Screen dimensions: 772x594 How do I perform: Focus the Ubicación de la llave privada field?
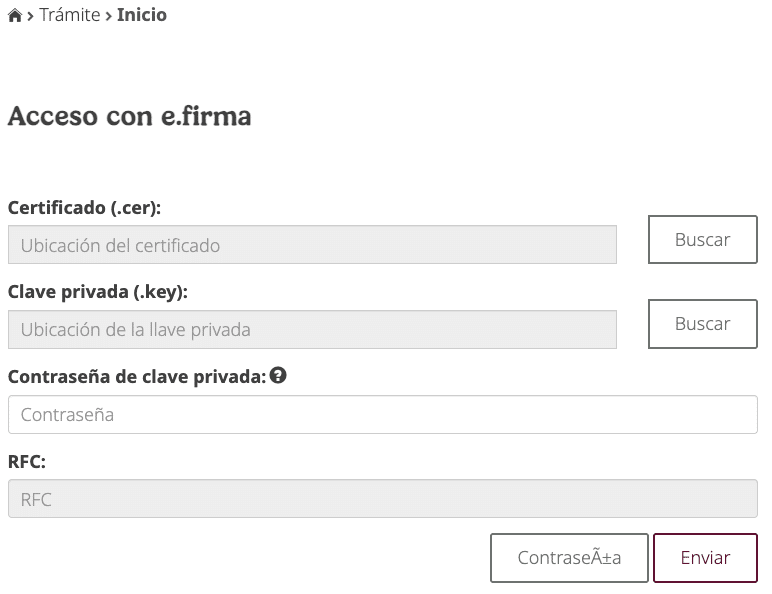(x=312, y=330)
